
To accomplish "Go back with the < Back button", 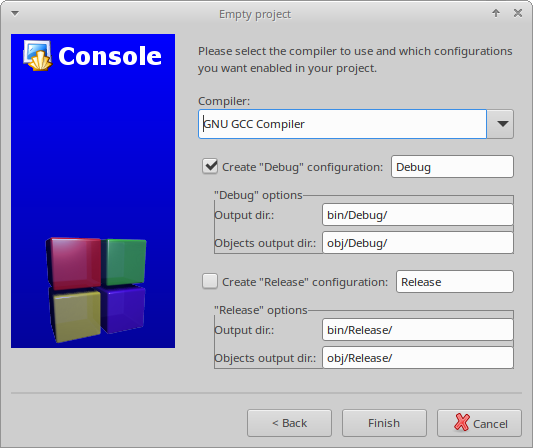I will tap(289, 423).
